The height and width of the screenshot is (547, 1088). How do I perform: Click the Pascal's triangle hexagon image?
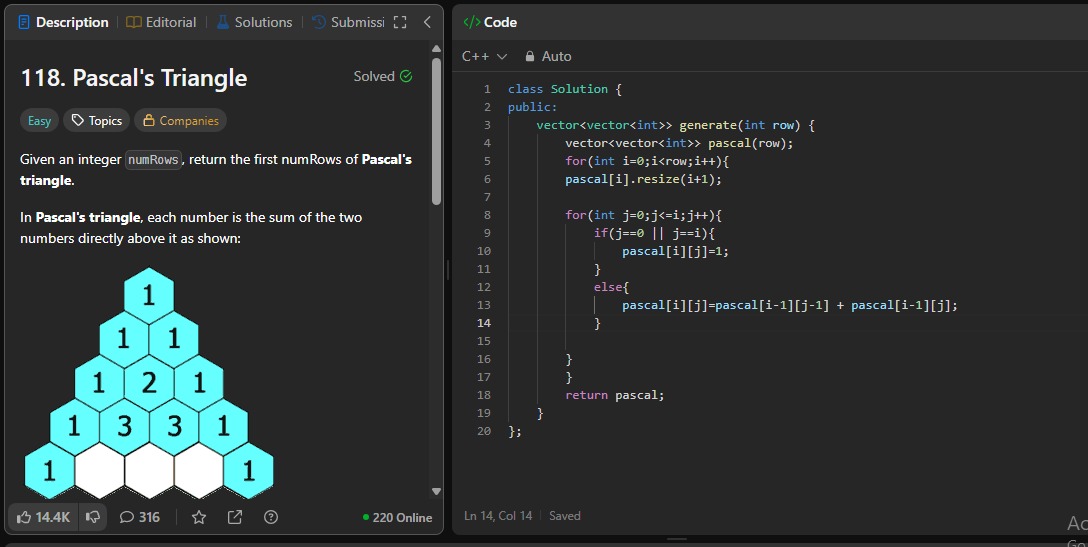pyautogui.click(x=149, y=383)
